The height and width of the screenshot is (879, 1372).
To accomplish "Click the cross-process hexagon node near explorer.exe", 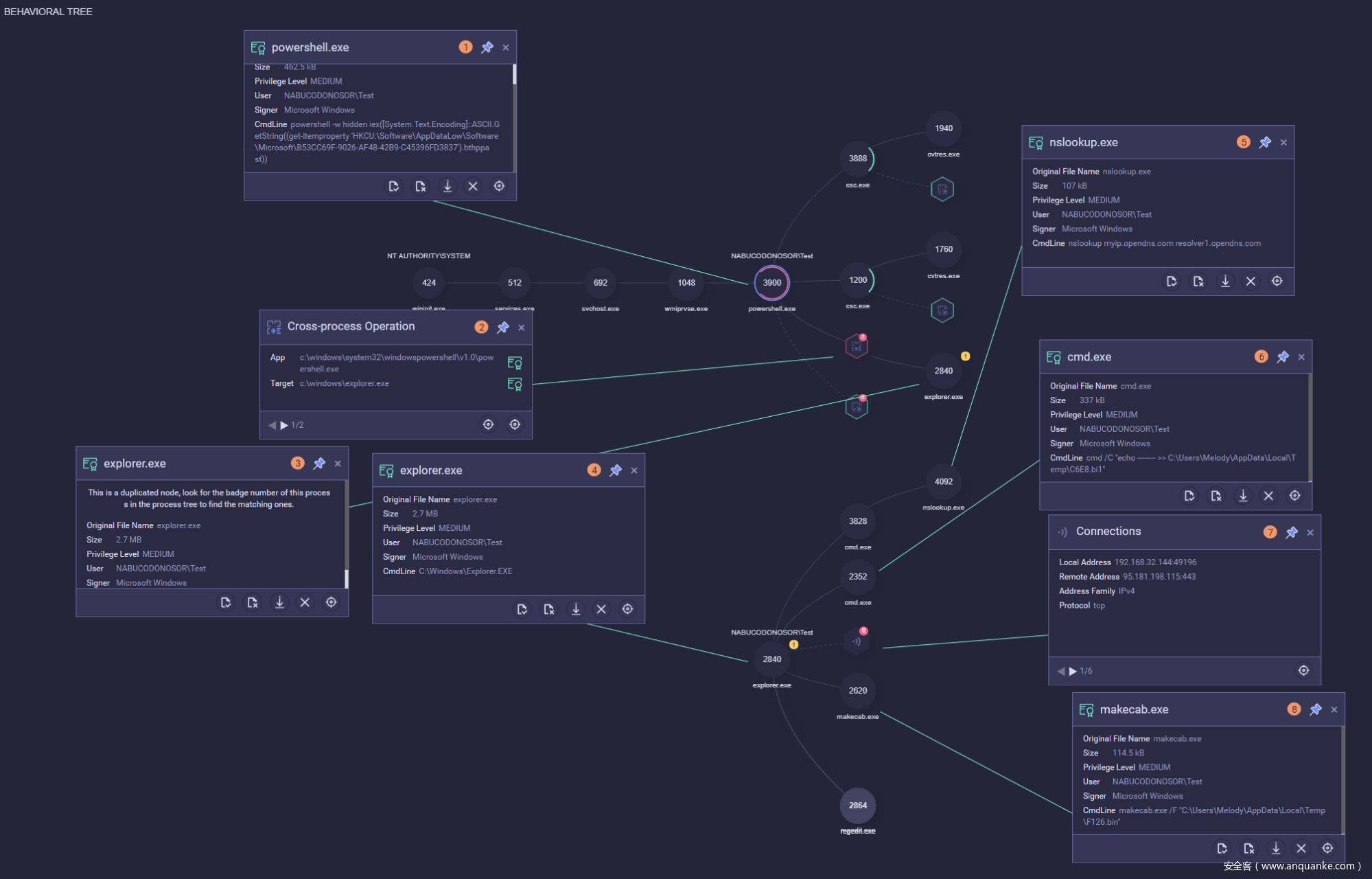I will pos(857,347).
